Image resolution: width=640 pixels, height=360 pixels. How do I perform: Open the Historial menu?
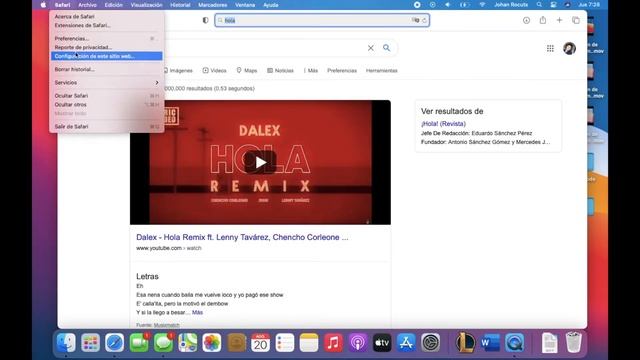click(x=180, y=5)
